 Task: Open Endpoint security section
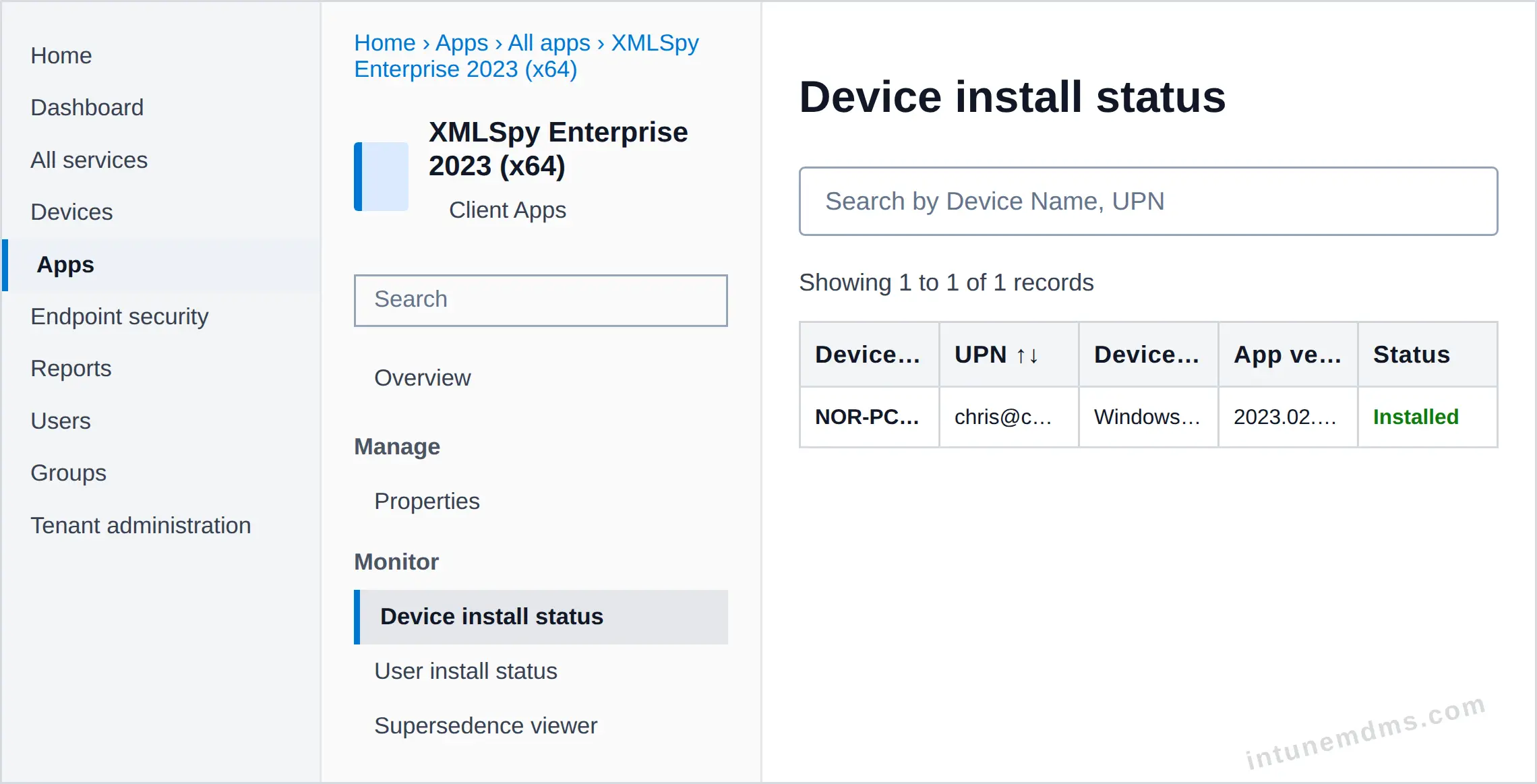point(119,316)
